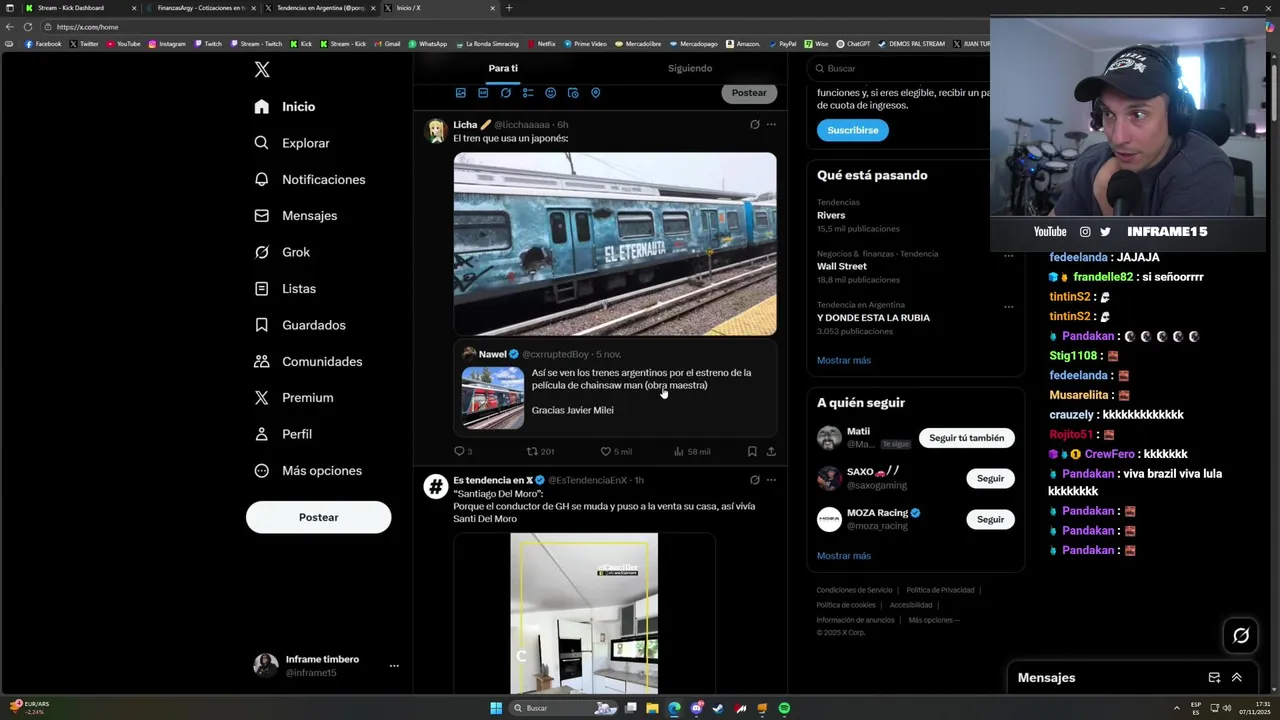
Task: Click the large white Postear sidebar button
Action: (318, 517)
